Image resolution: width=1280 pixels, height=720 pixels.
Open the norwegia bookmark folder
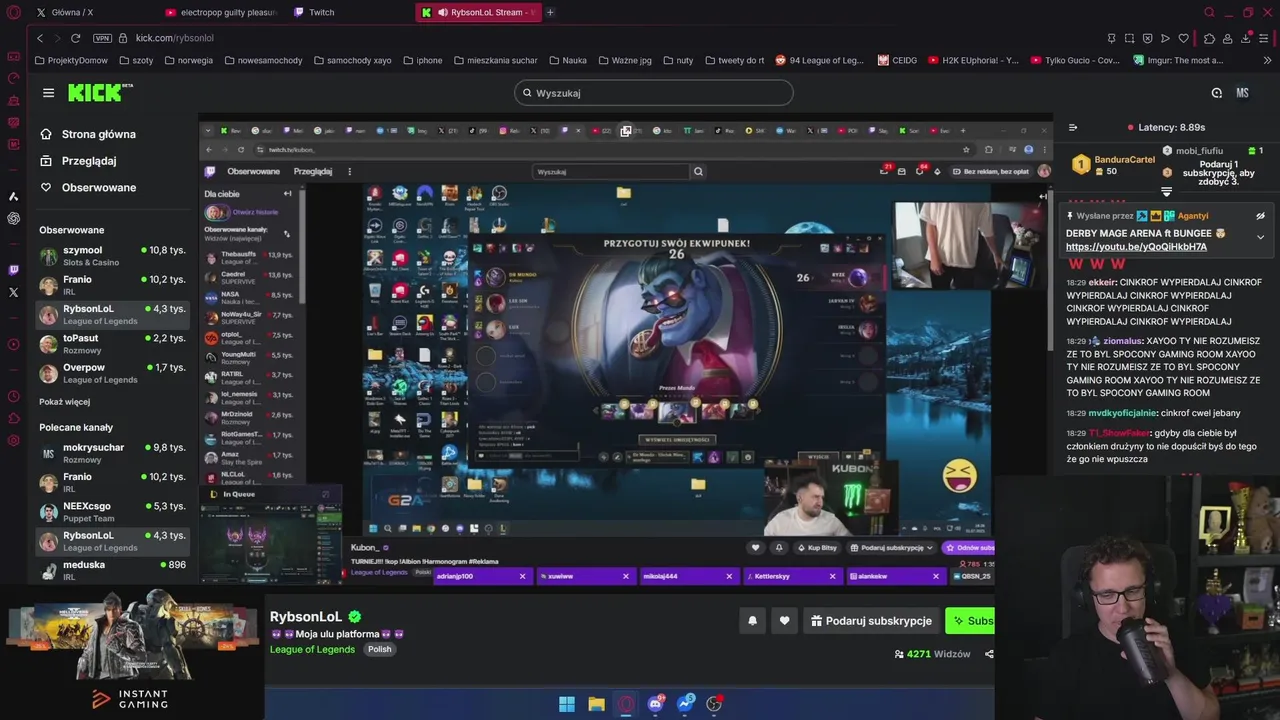pos(188,60)
